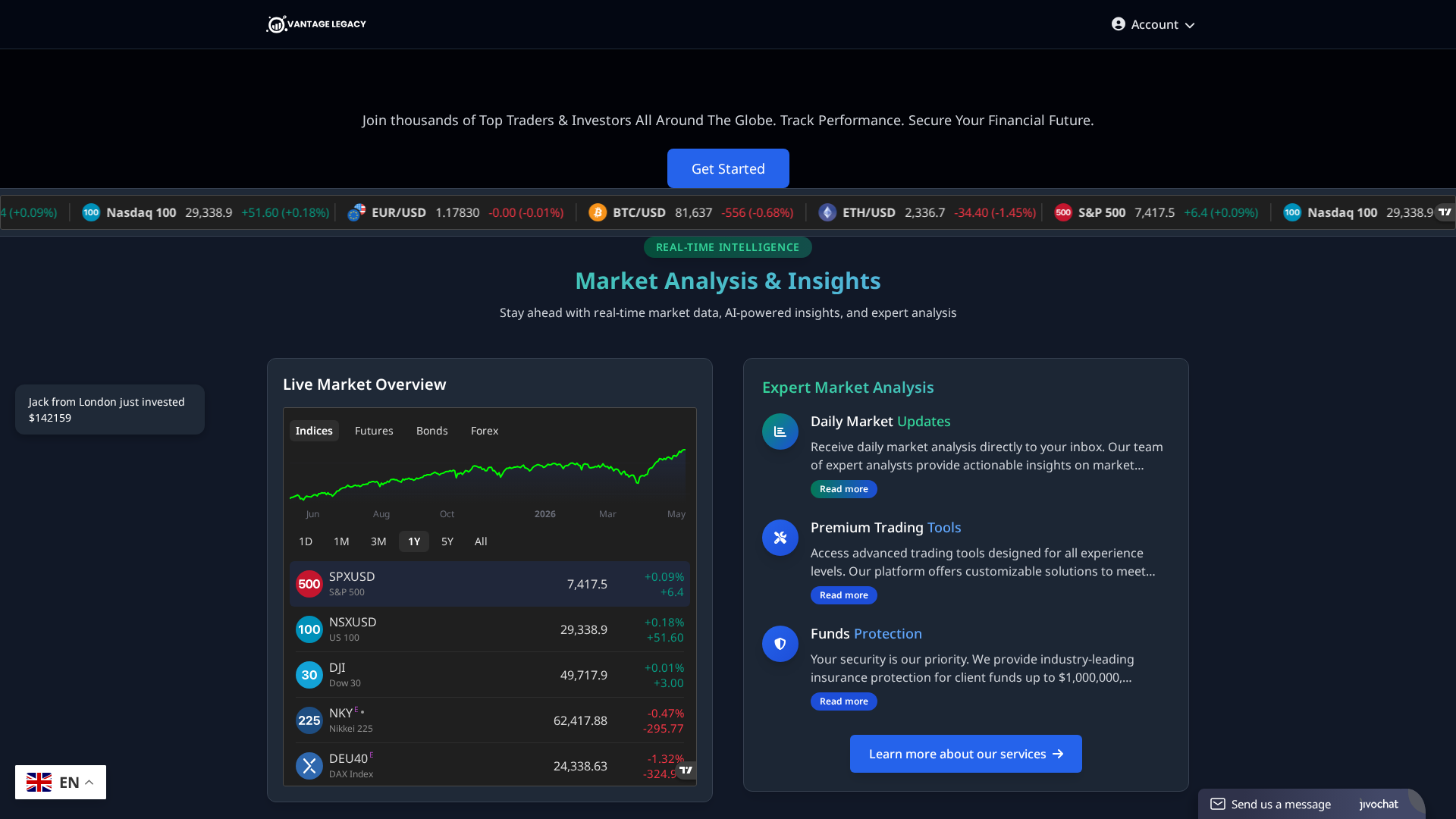The height and width of the screenshot is (819, 1456).
Task: Click the UK flag icon
Action: 39,782
